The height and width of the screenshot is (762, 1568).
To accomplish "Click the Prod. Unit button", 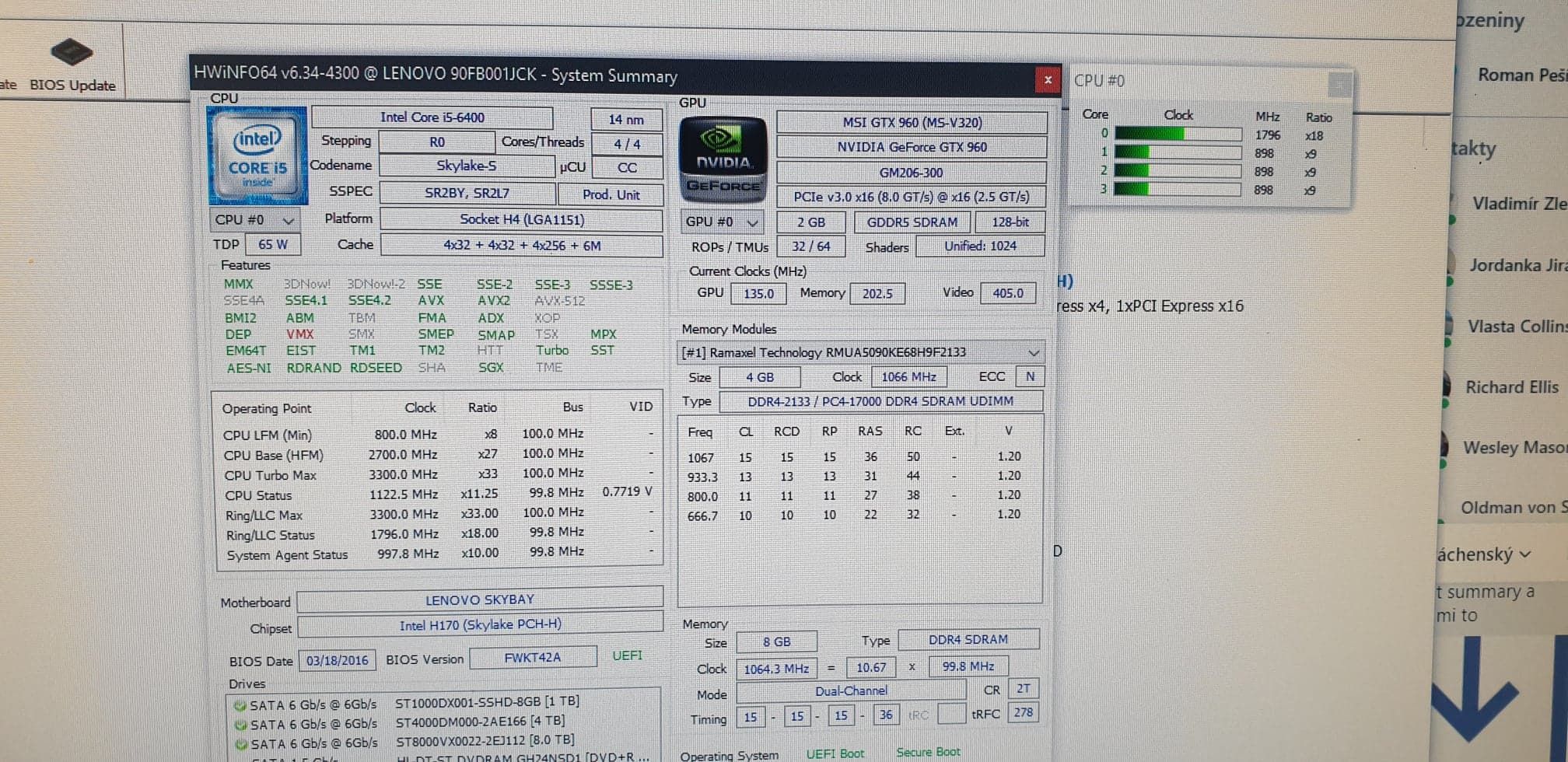I will [x=611, y=194].
